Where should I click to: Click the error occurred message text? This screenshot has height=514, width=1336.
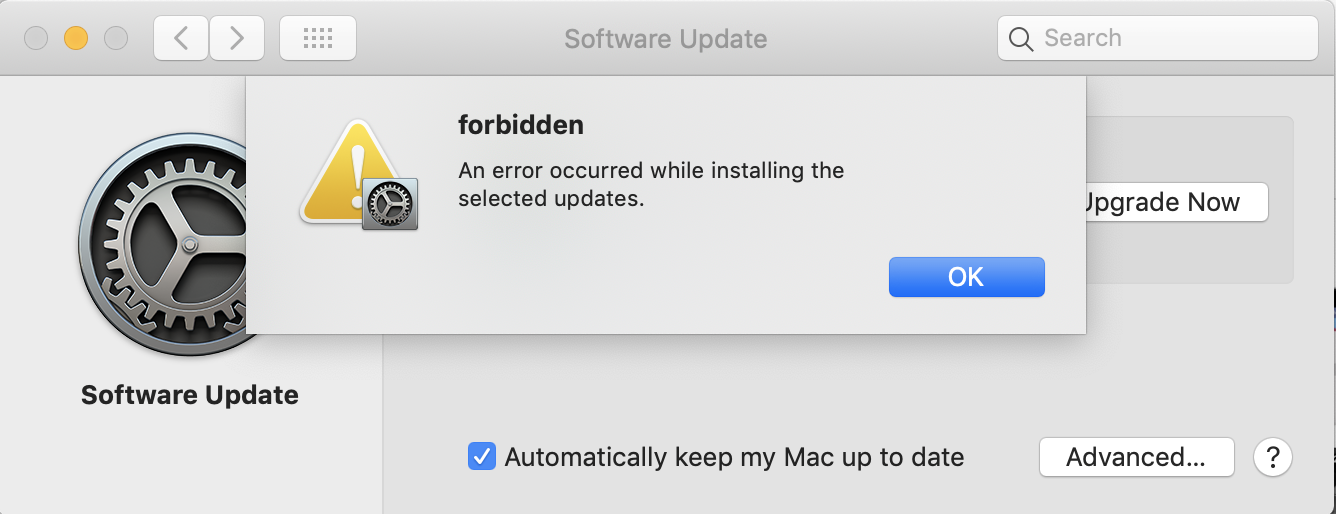point(651,184)
